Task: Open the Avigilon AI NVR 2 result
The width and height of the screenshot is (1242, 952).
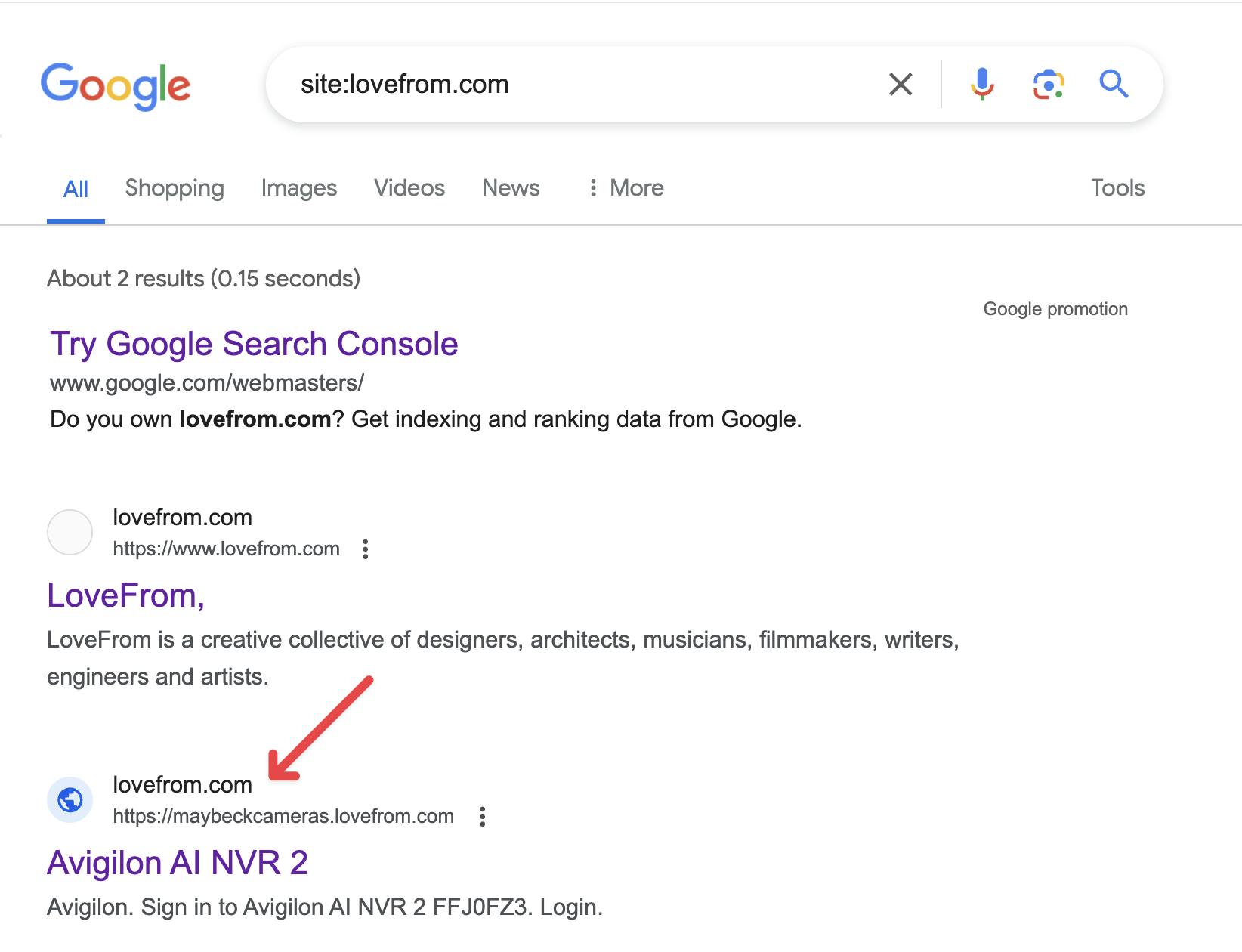Action: (x=178, y=863)
